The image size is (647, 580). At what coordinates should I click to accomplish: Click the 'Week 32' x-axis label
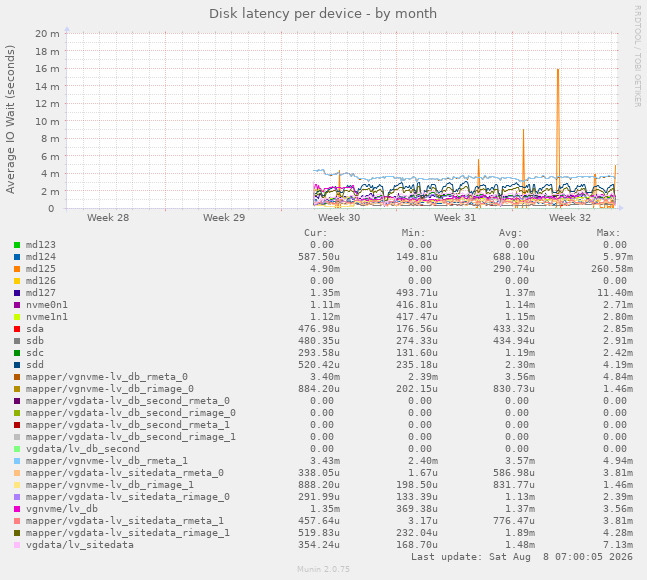(x=570, y=217)
